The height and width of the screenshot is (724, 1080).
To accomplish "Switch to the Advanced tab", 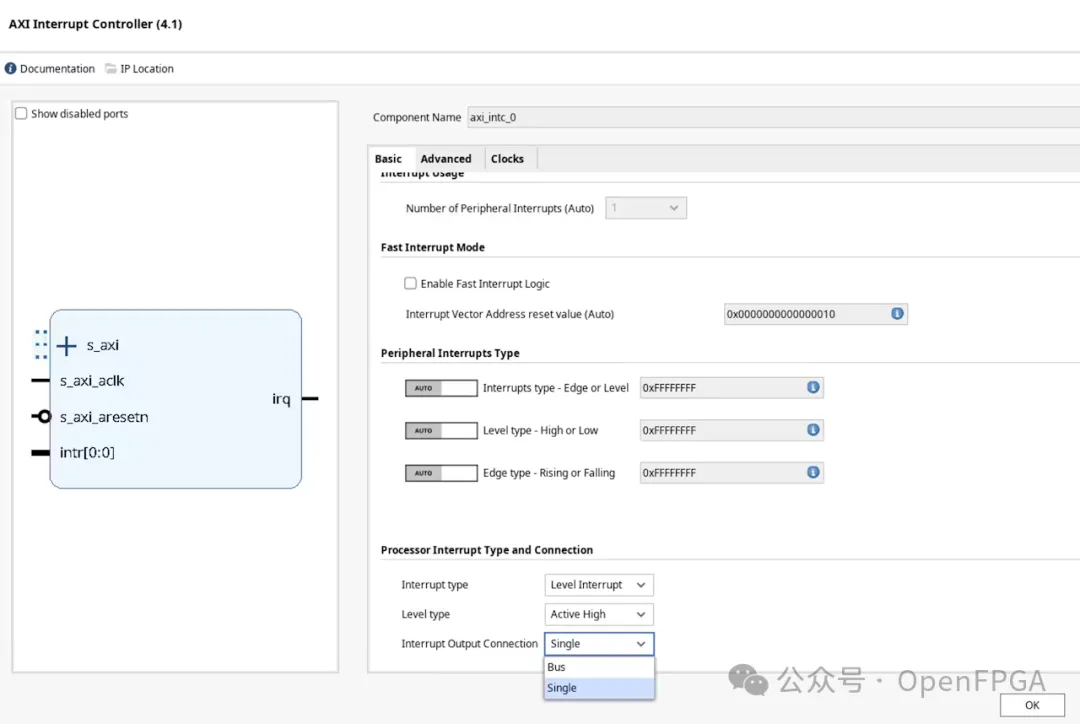I will [x=445, y=159].
